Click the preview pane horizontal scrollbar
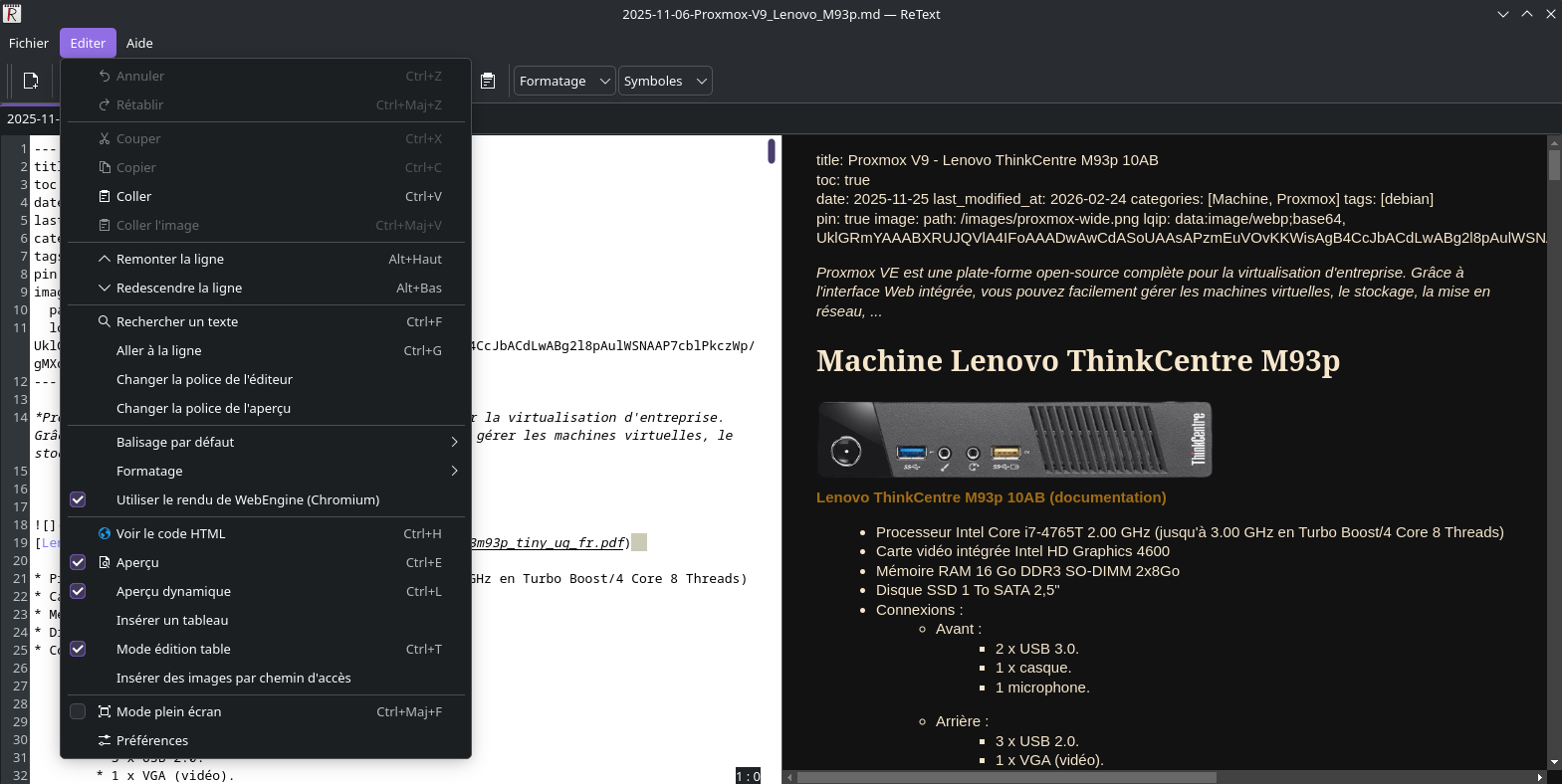1562x784 pixels. pyautogui.click(x=1005, y=777)
